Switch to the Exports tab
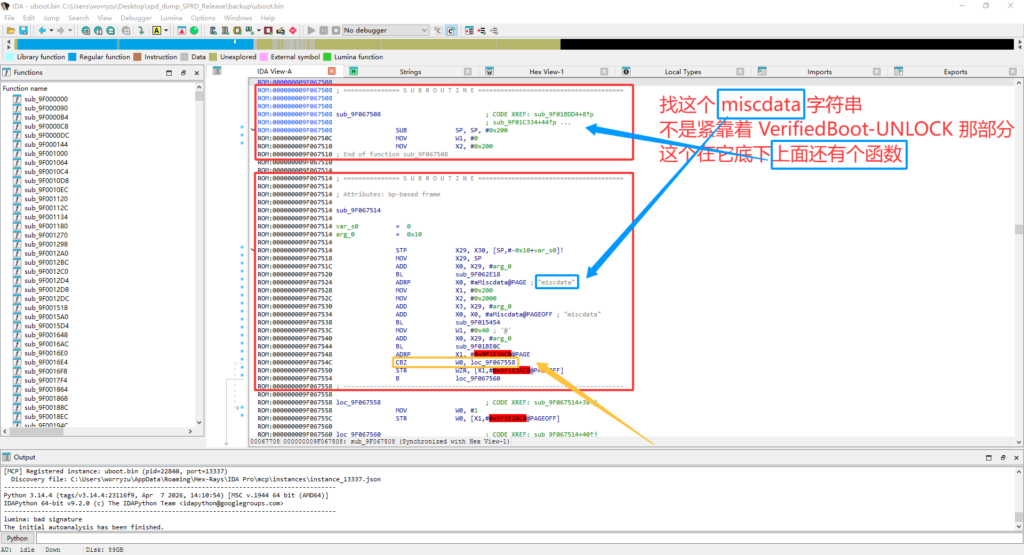The width and height of the screenshot is (1024, 555). pyautogui.click(x=955, y=72)
